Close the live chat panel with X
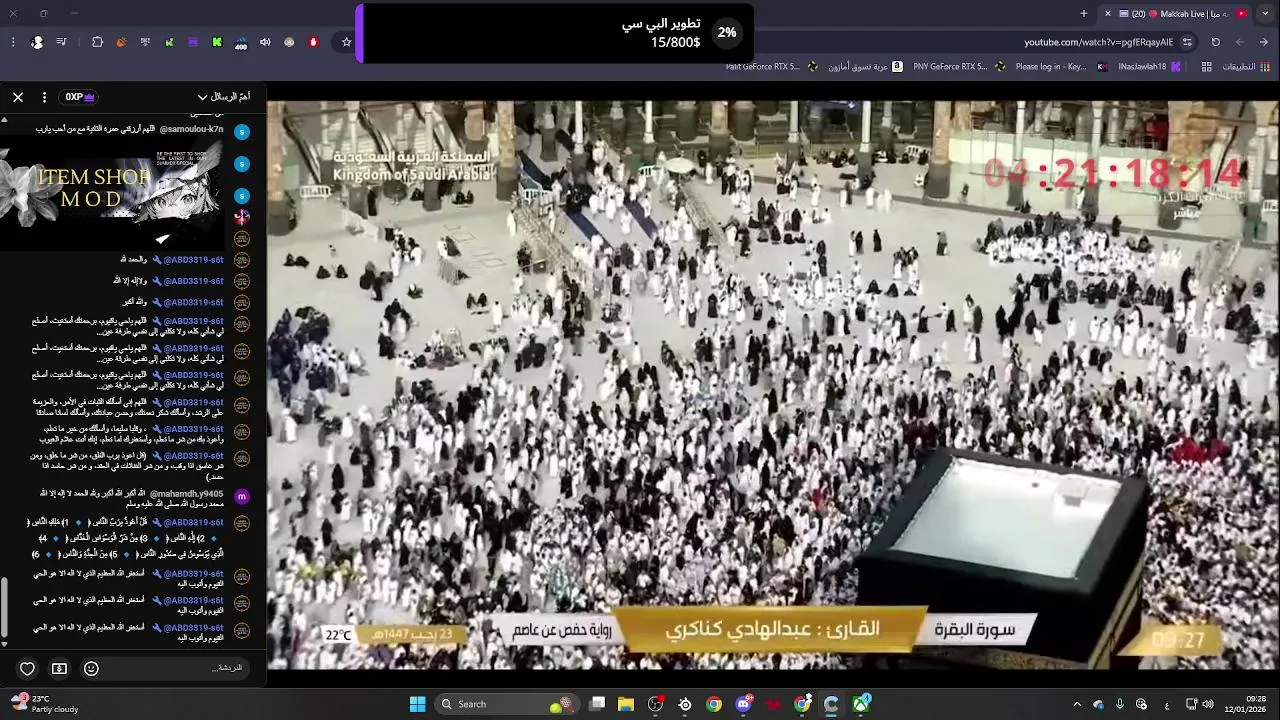Viewport: 1280px width, 720px height. pos(18,97)
